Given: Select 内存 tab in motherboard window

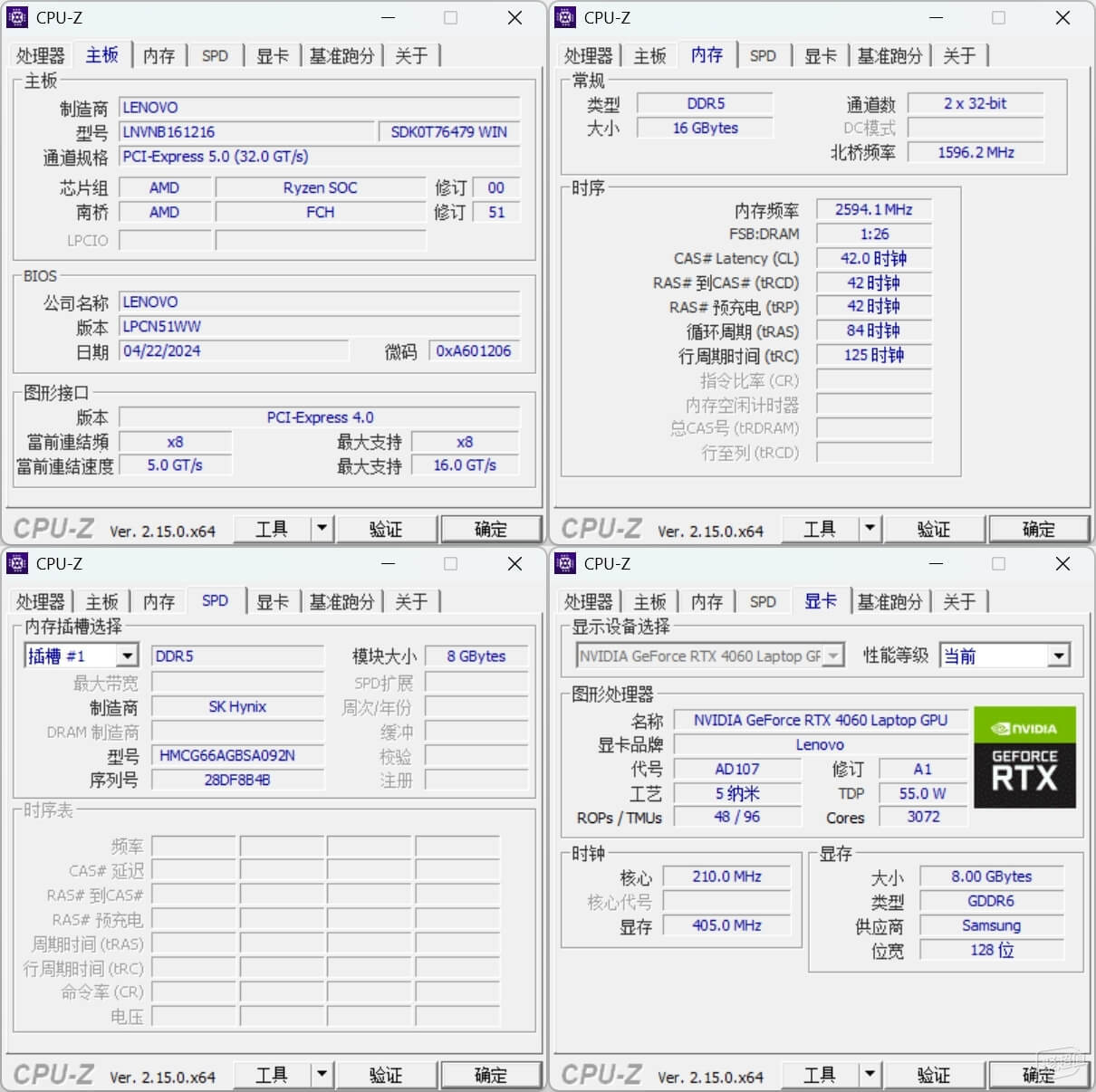Looking at the screenshot, I should [159, 56].
